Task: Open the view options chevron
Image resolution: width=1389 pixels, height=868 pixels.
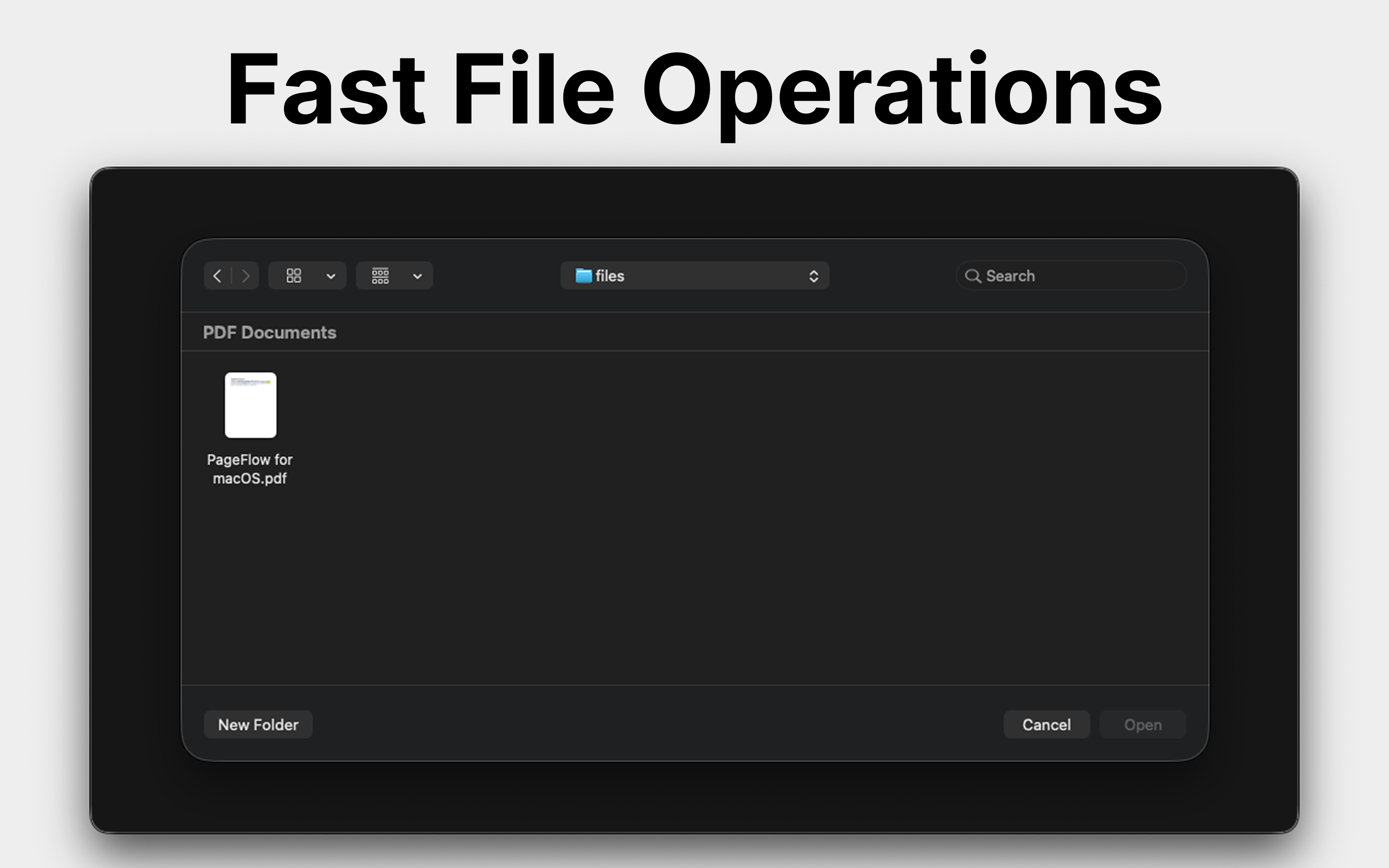Action: 330,275
